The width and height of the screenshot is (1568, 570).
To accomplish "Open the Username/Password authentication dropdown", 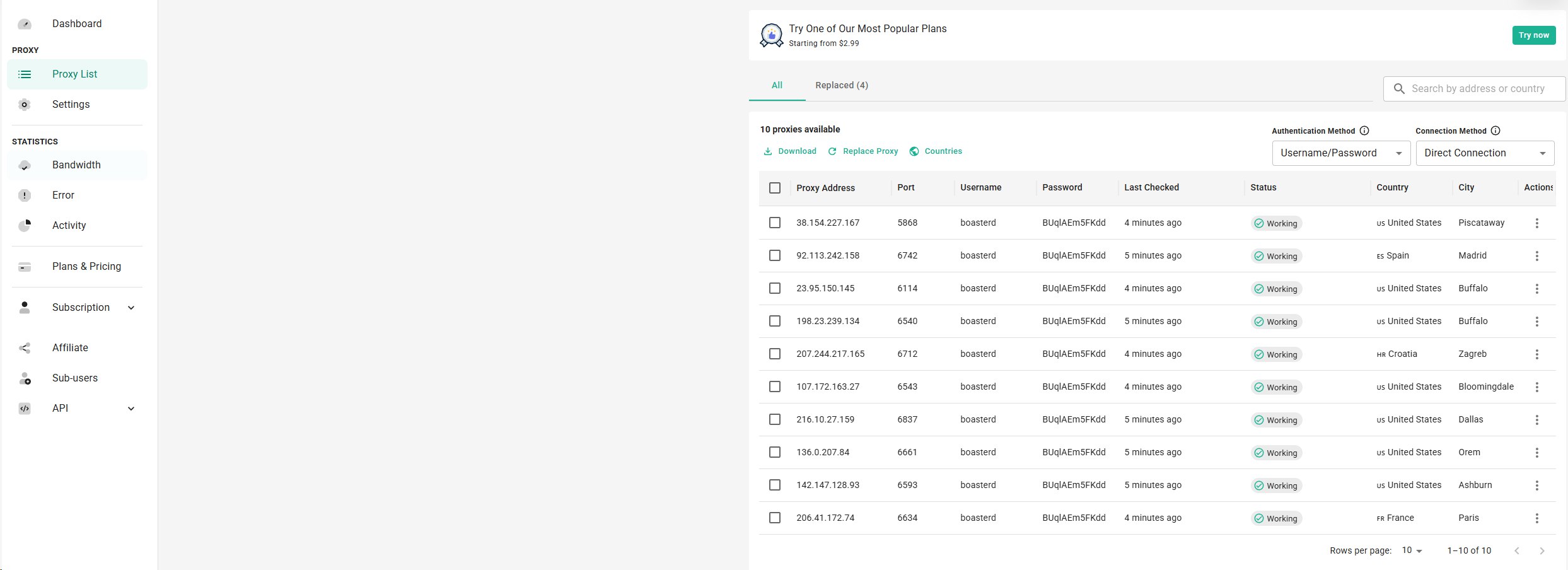I will [1341, 153].
